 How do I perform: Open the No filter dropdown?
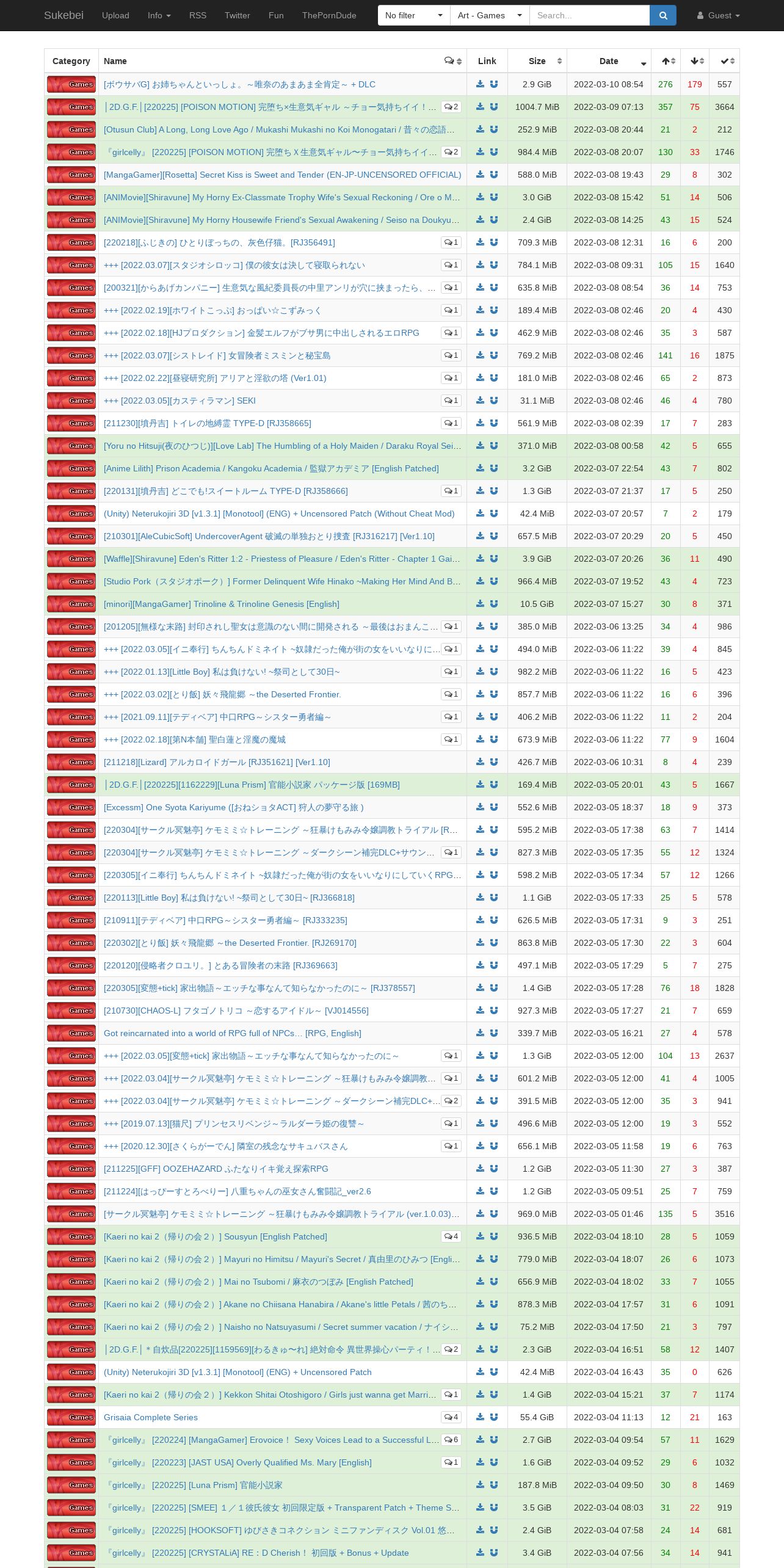[x=414, y=15]
